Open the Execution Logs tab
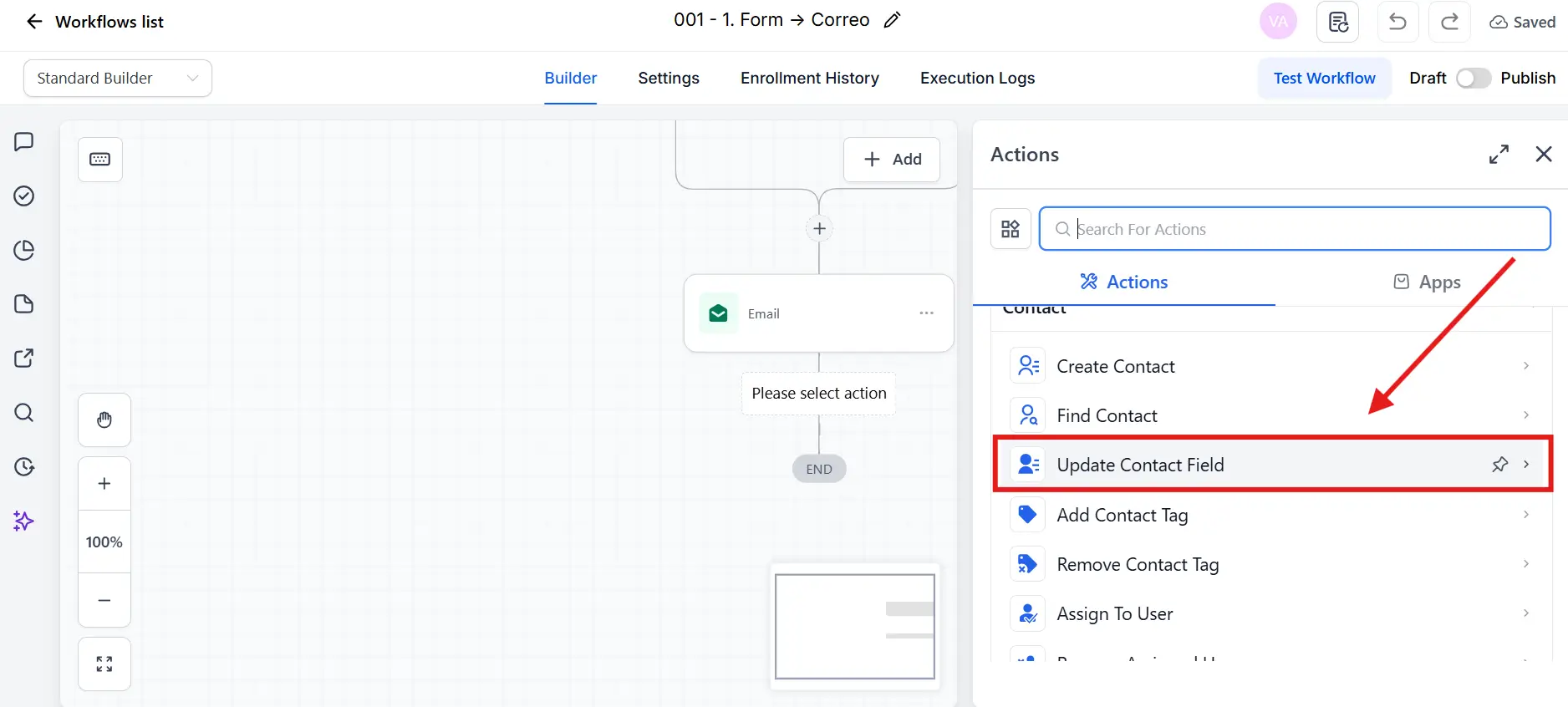The height and width of the screenshot is (707, 1568). coord(977,79)
